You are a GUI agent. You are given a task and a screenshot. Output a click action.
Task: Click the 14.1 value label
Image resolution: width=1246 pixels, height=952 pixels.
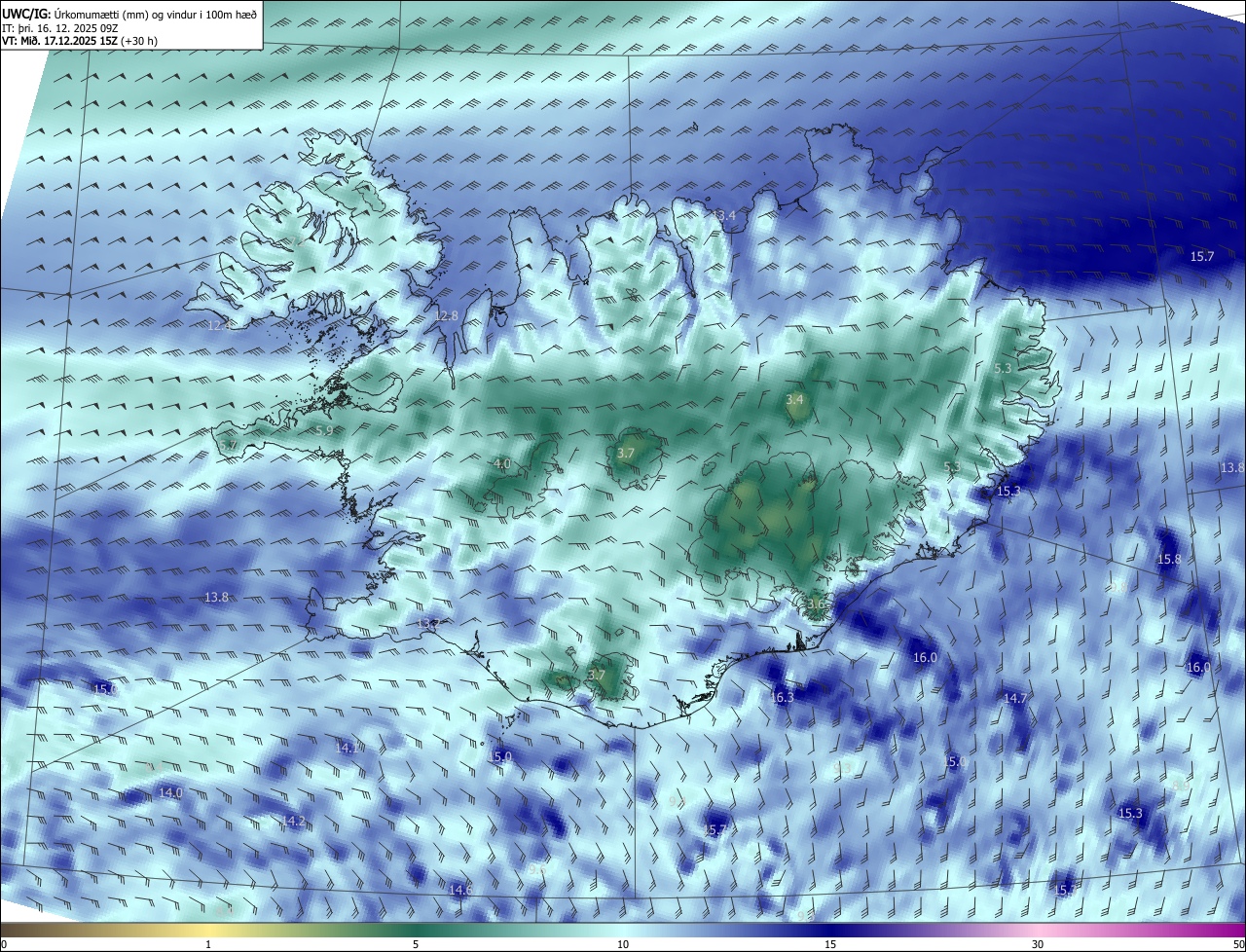348,748
